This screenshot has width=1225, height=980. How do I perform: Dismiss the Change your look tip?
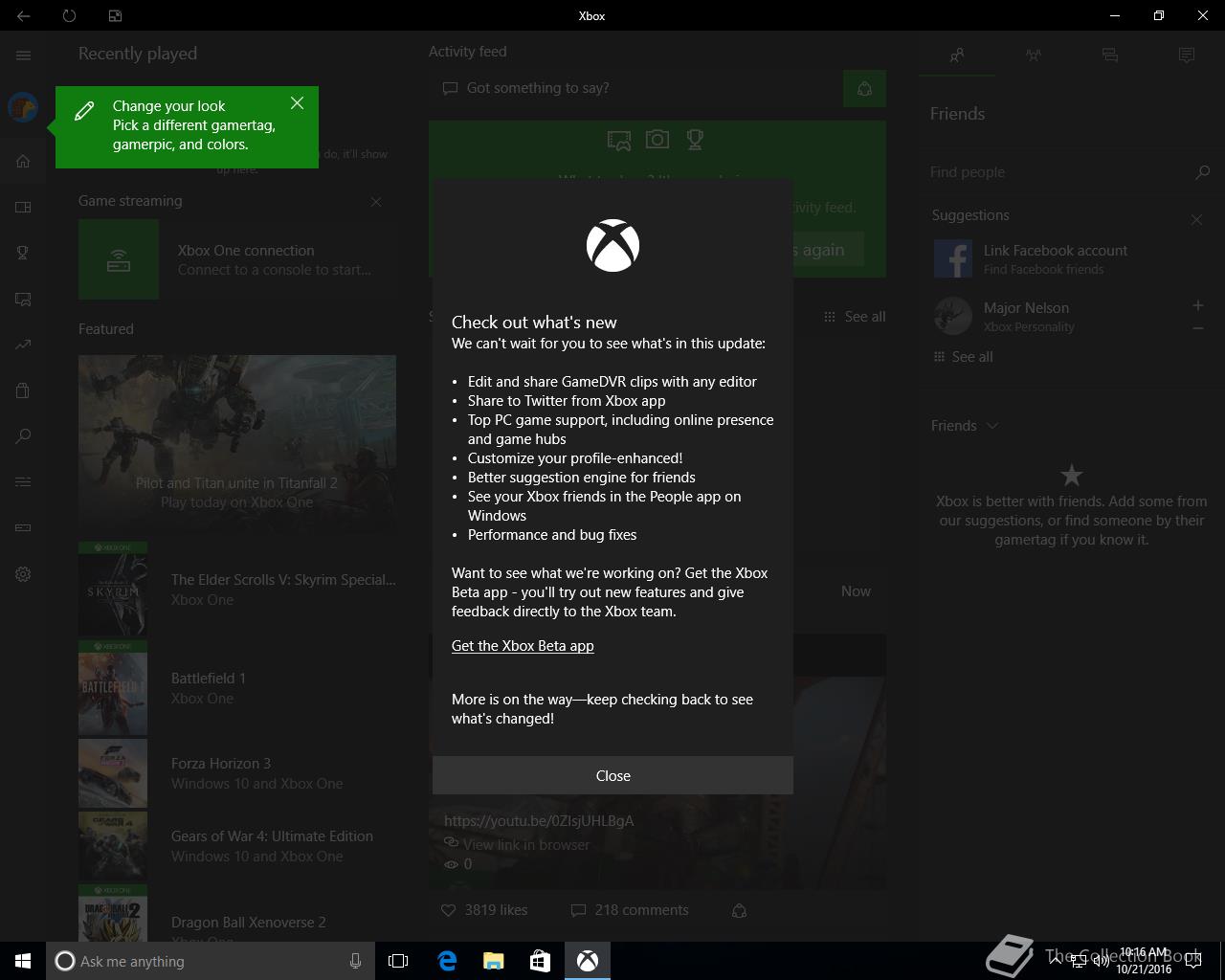click(x=297, y=103)
